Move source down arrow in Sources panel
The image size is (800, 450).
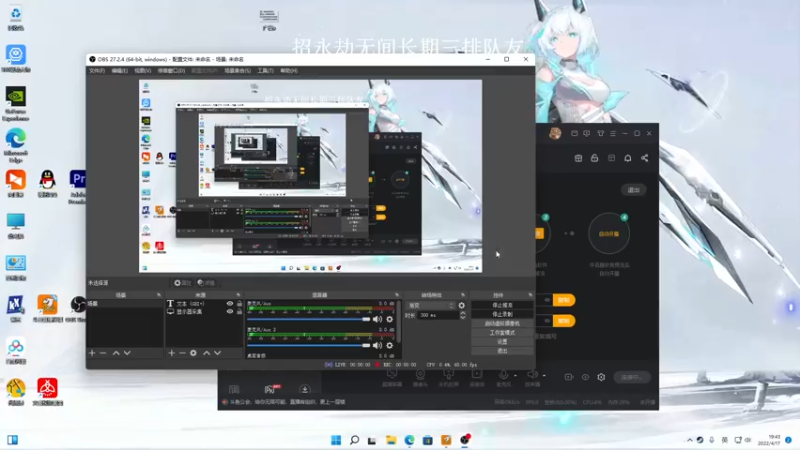point(217,353)
